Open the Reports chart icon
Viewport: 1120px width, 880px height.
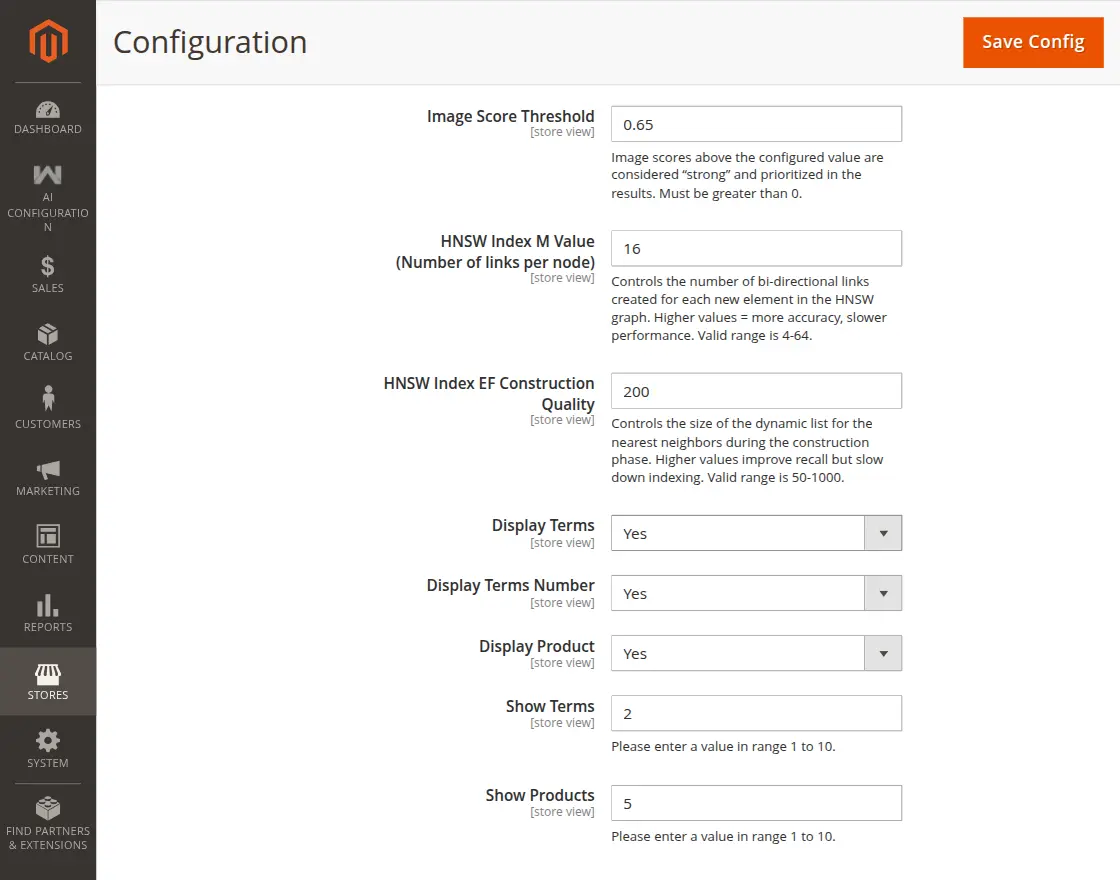tap(47, 607)
